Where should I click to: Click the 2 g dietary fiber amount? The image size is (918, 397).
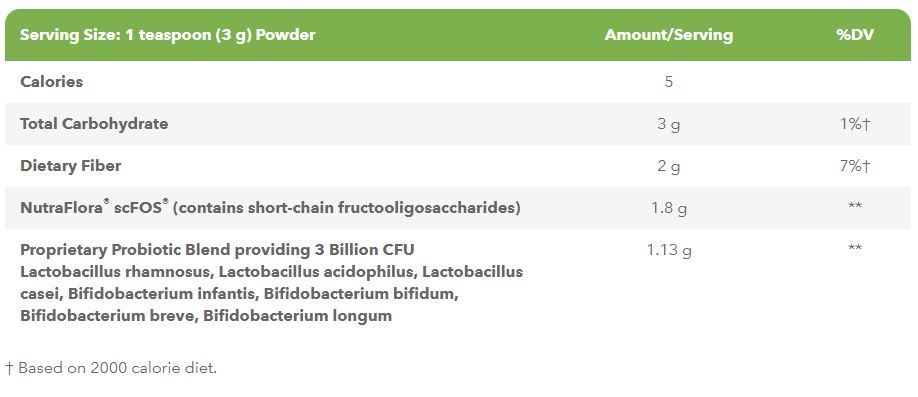pos(669,166)
